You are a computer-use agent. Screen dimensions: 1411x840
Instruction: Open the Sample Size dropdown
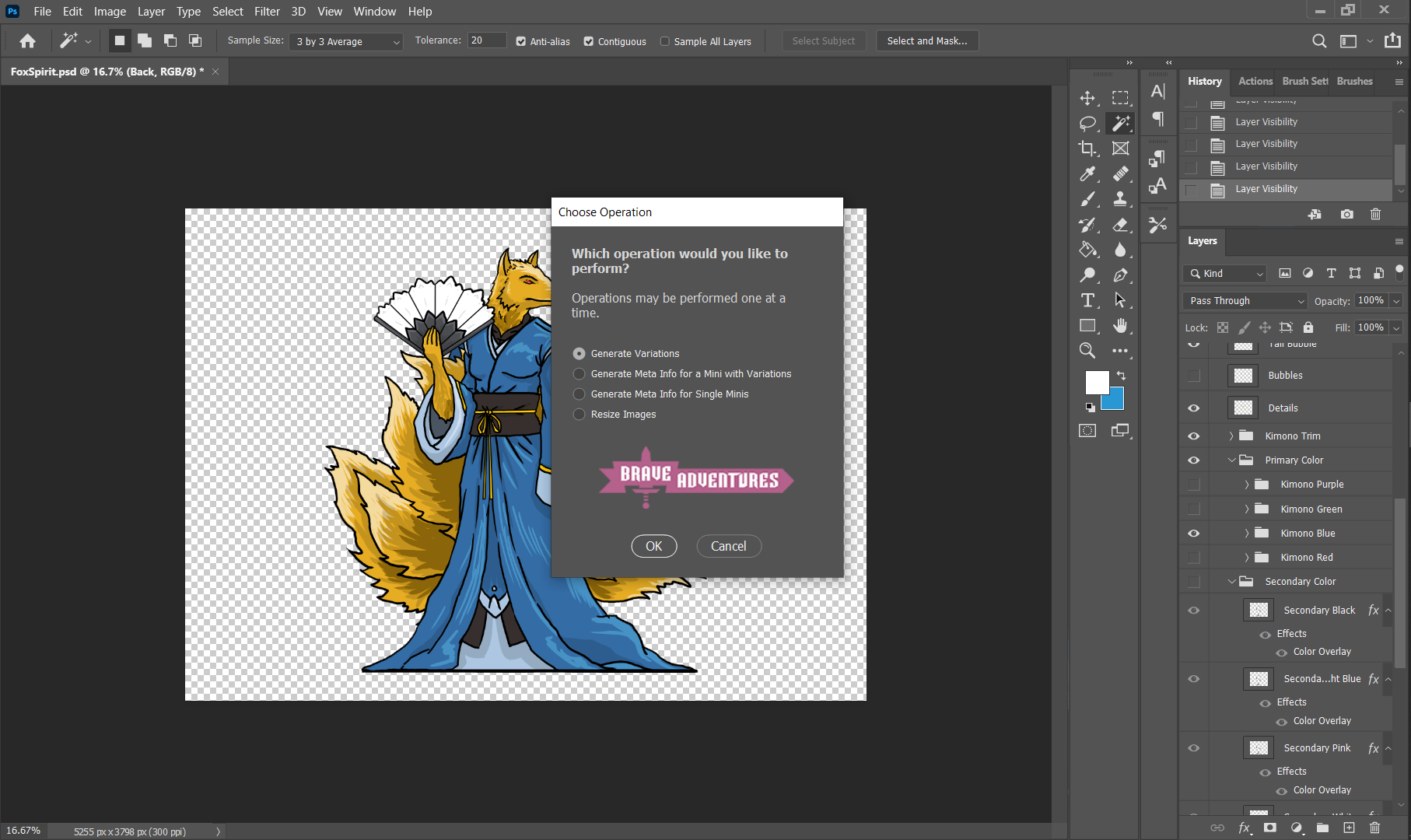[346, 41]
